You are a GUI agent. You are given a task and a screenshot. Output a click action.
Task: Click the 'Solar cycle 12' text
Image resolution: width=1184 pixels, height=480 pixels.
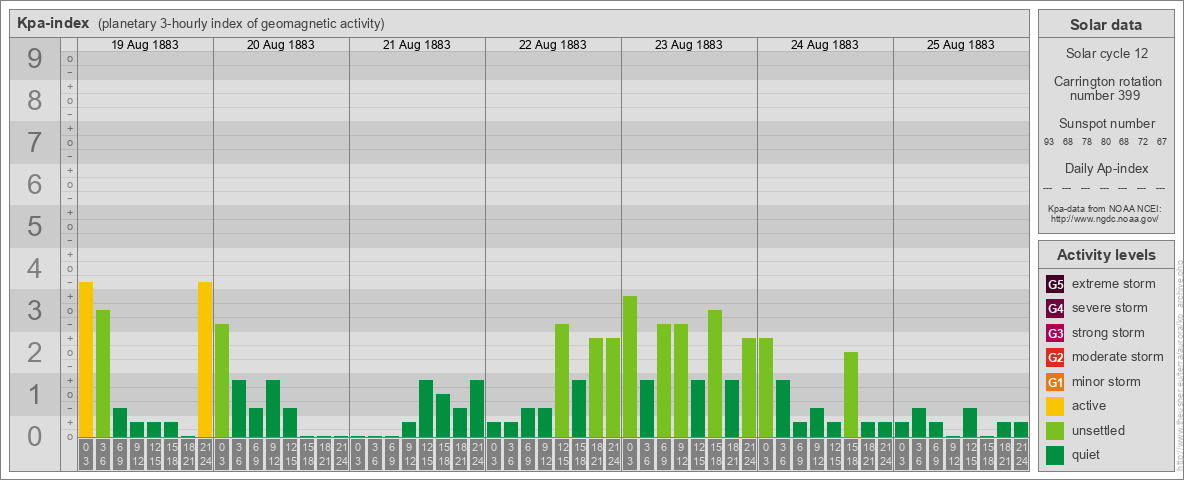[x=1106, y=54]
